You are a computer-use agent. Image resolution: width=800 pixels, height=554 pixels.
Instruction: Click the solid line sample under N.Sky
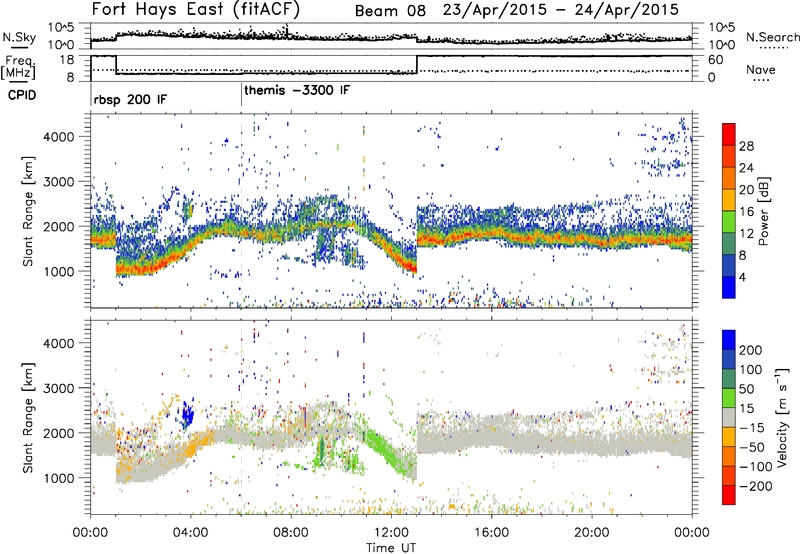point(19,47)
